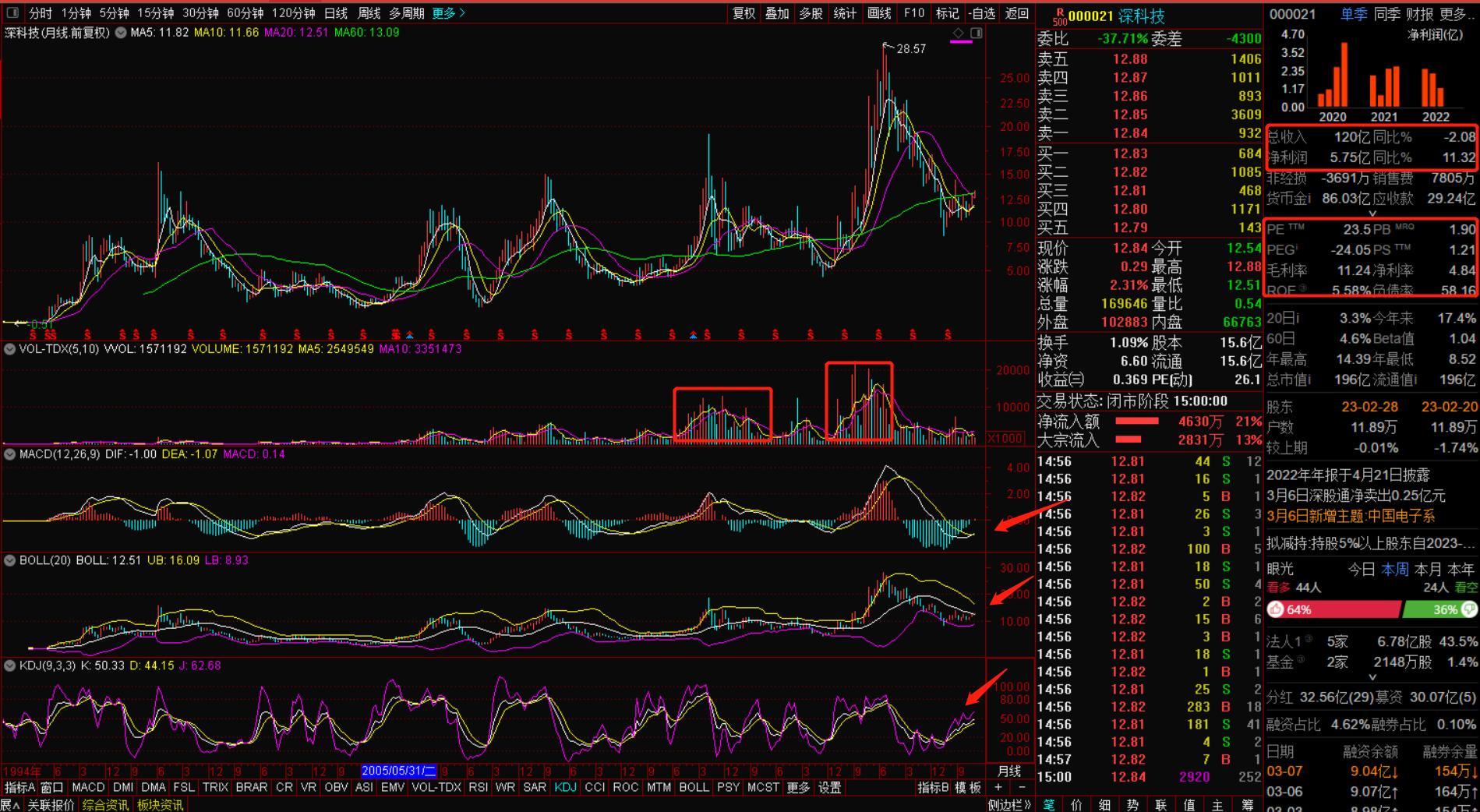The width and height of the screenshot is (1480, 812).
Task: Open the BOLL(20) indicator dropdown circle
Action: (x=10, y=560)
